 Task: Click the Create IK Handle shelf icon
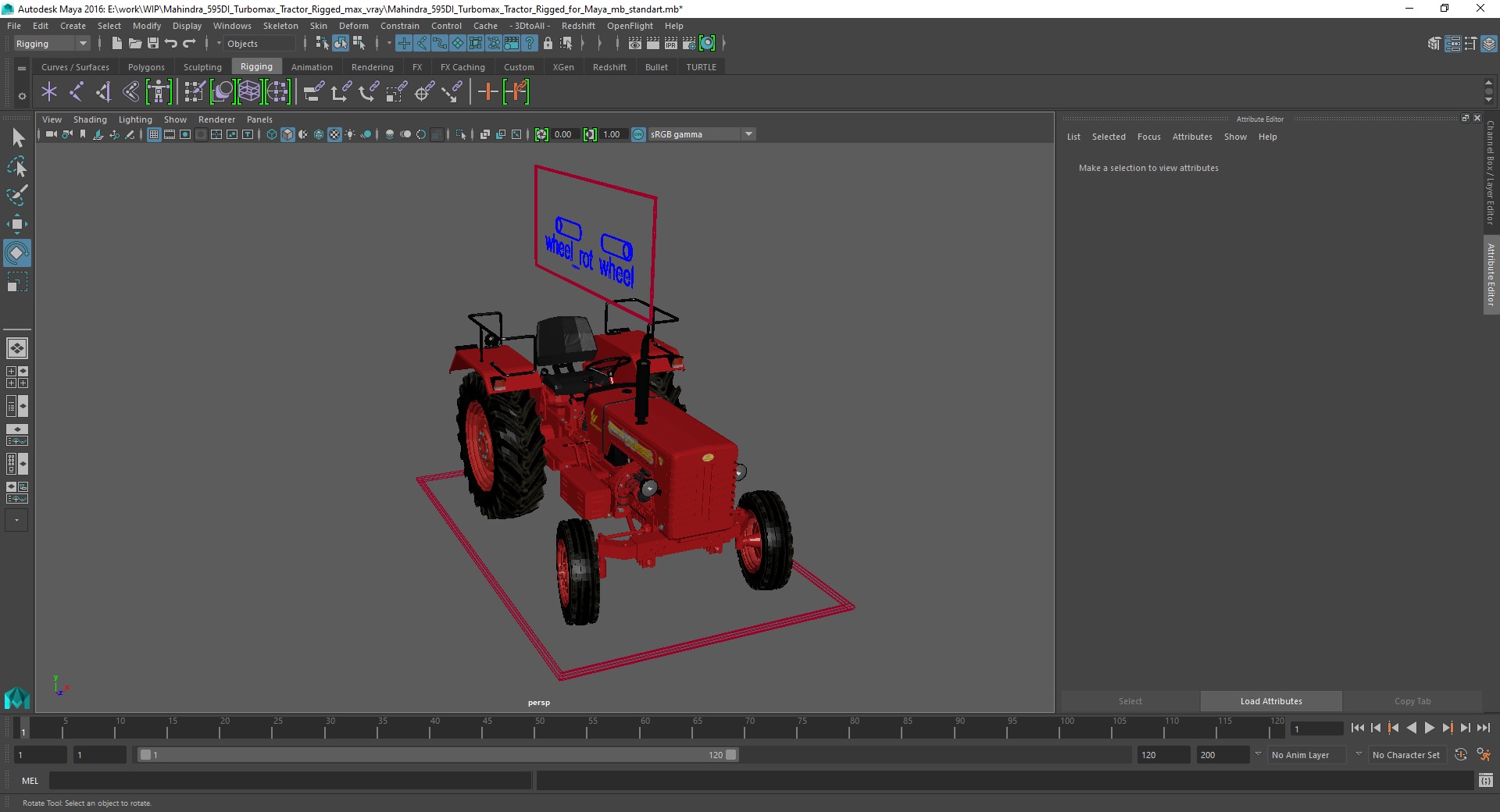103,92
